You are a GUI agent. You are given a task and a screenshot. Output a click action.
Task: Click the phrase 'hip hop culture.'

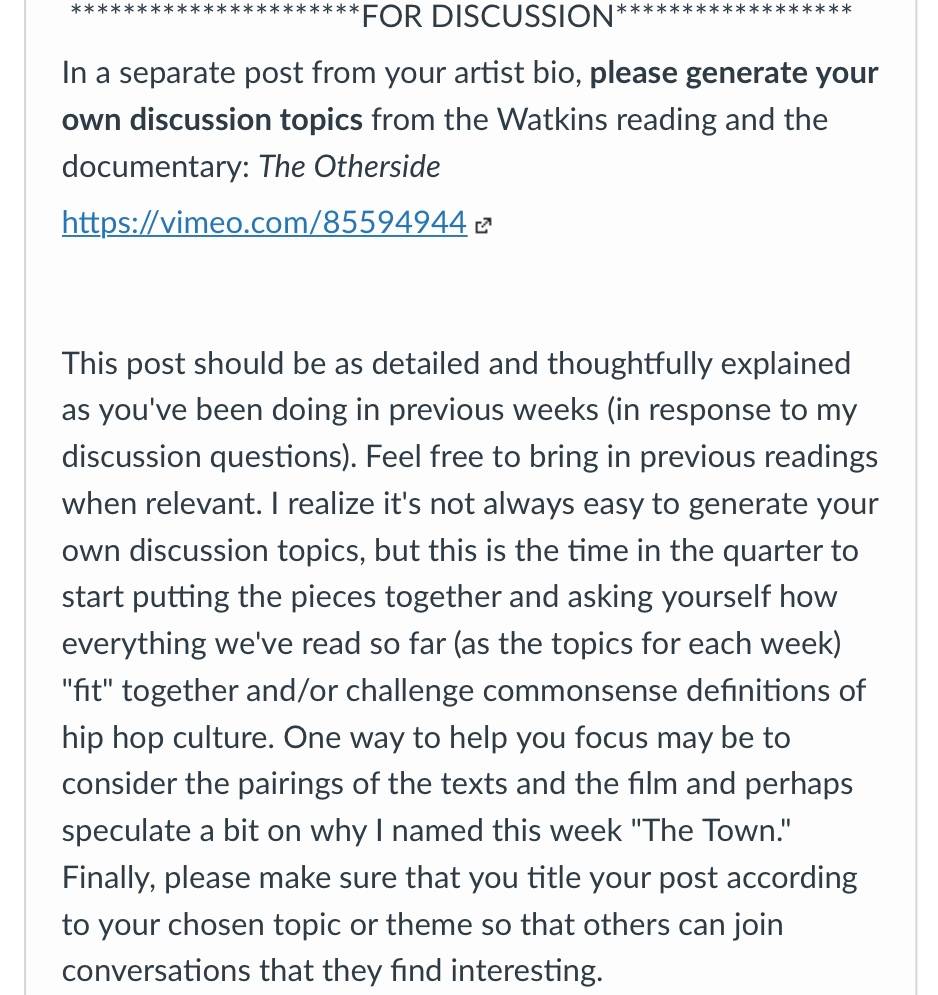pos(168,738)
